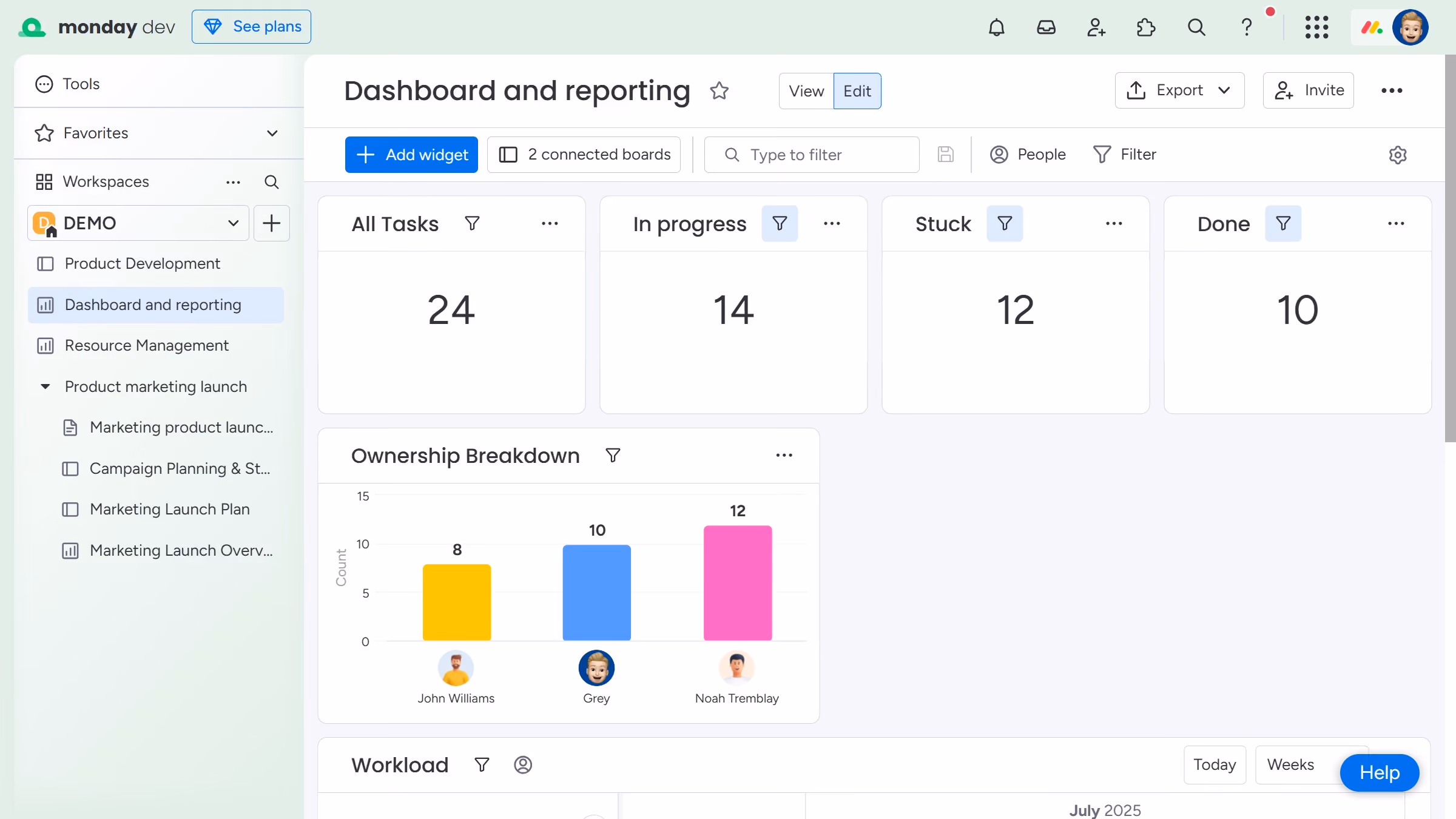Open the products switcher grid icon
Viewport: 1456px width, 819px height.
[1316, 27]
